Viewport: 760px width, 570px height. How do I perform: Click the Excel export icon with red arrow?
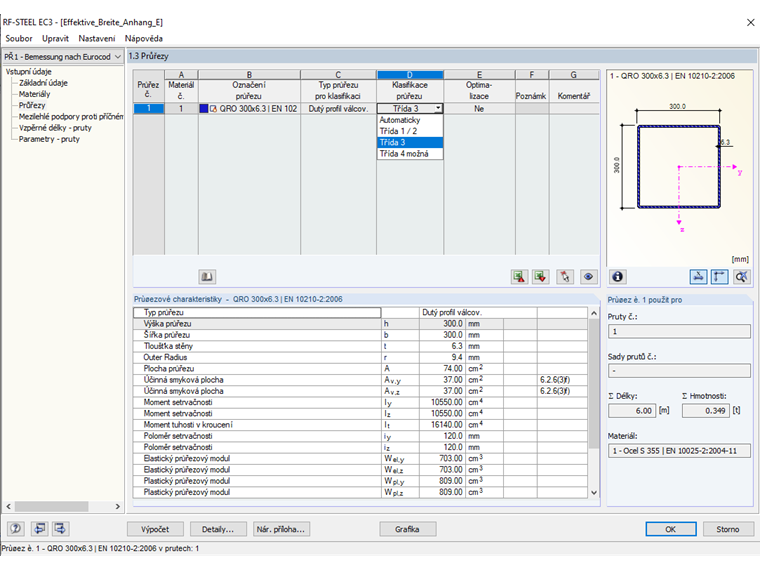coord(519,277)
